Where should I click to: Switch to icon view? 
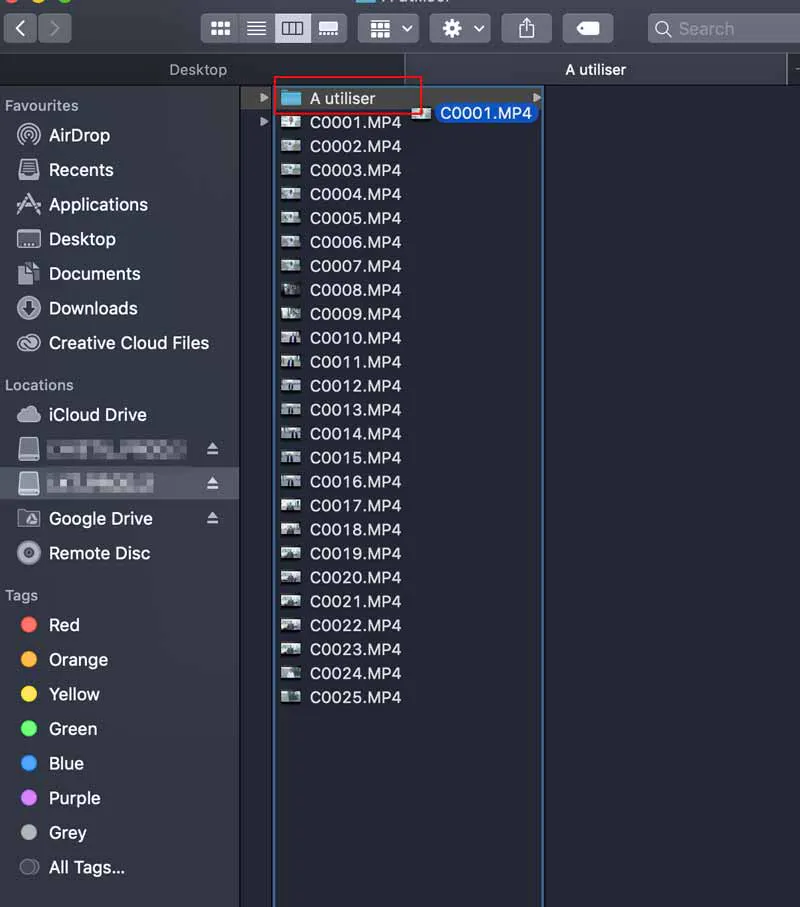tap(220, 28)
